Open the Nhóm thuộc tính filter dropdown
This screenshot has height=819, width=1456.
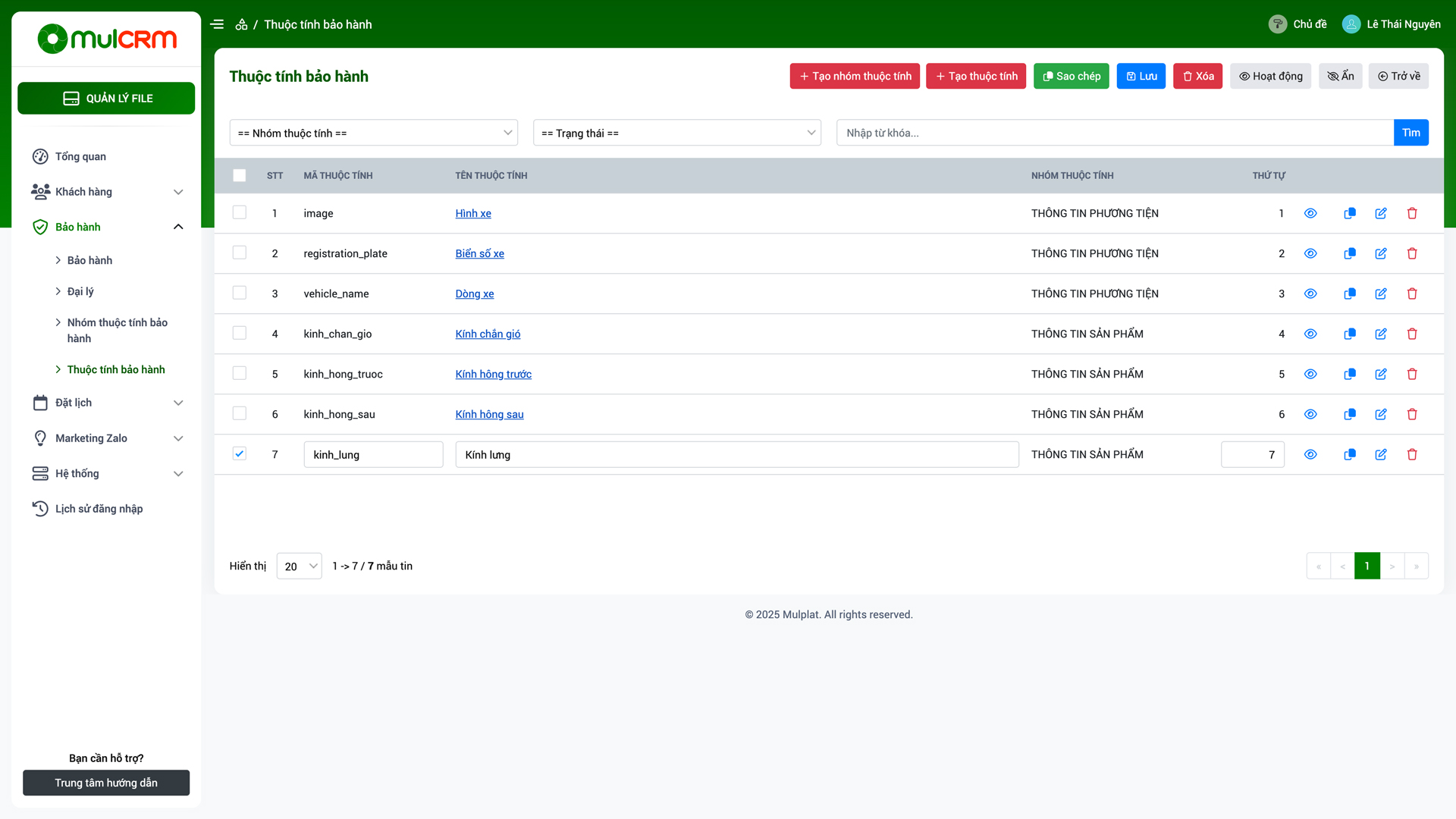[x=373, y=133]
